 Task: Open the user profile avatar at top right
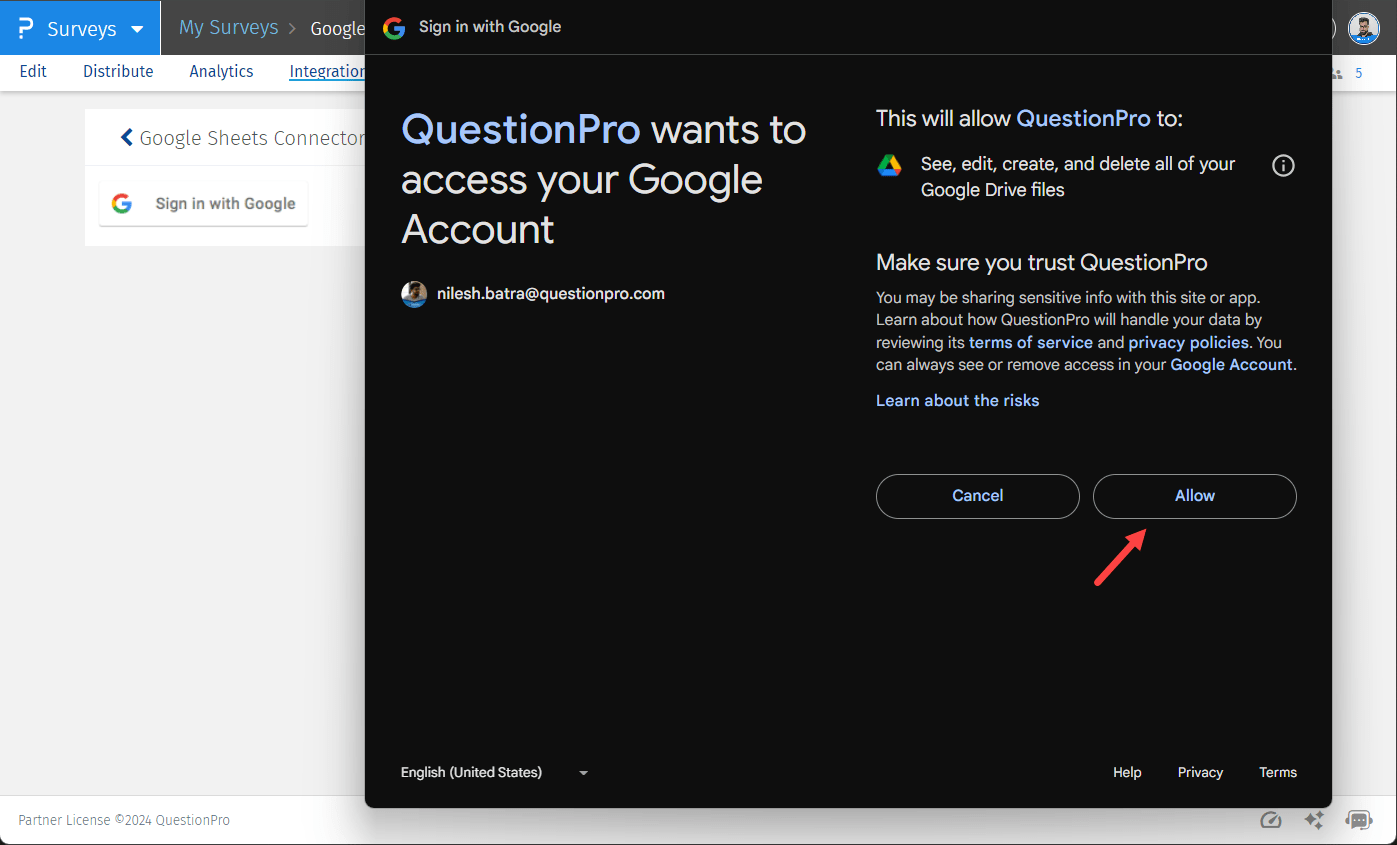[x=1363, y=28]
